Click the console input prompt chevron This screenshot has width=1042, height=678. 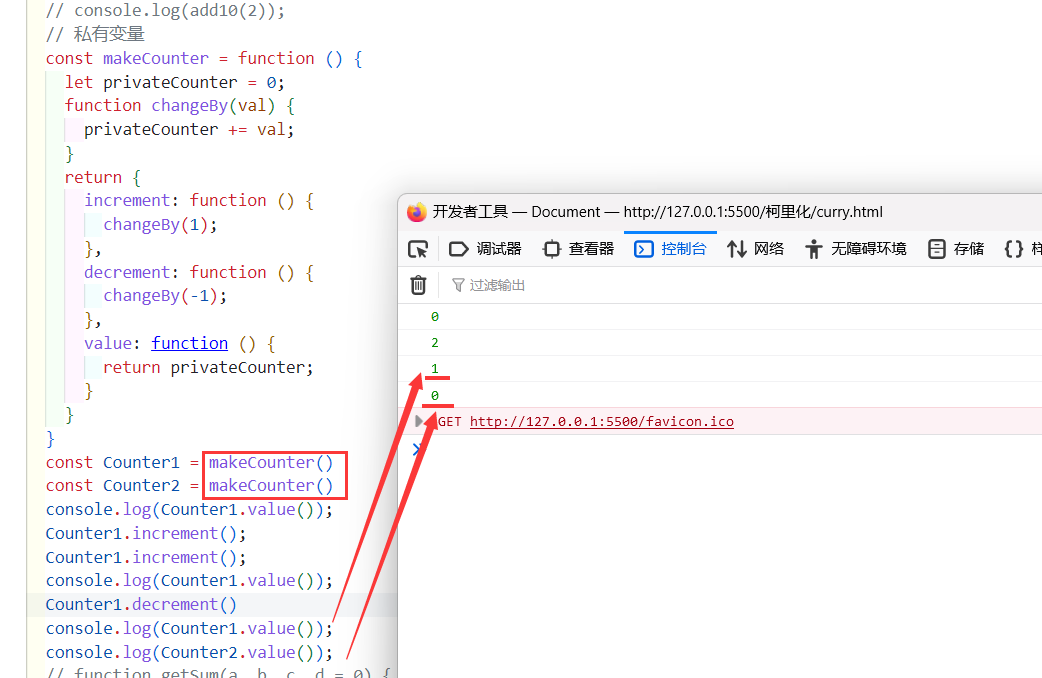click(x=417, y=449)
